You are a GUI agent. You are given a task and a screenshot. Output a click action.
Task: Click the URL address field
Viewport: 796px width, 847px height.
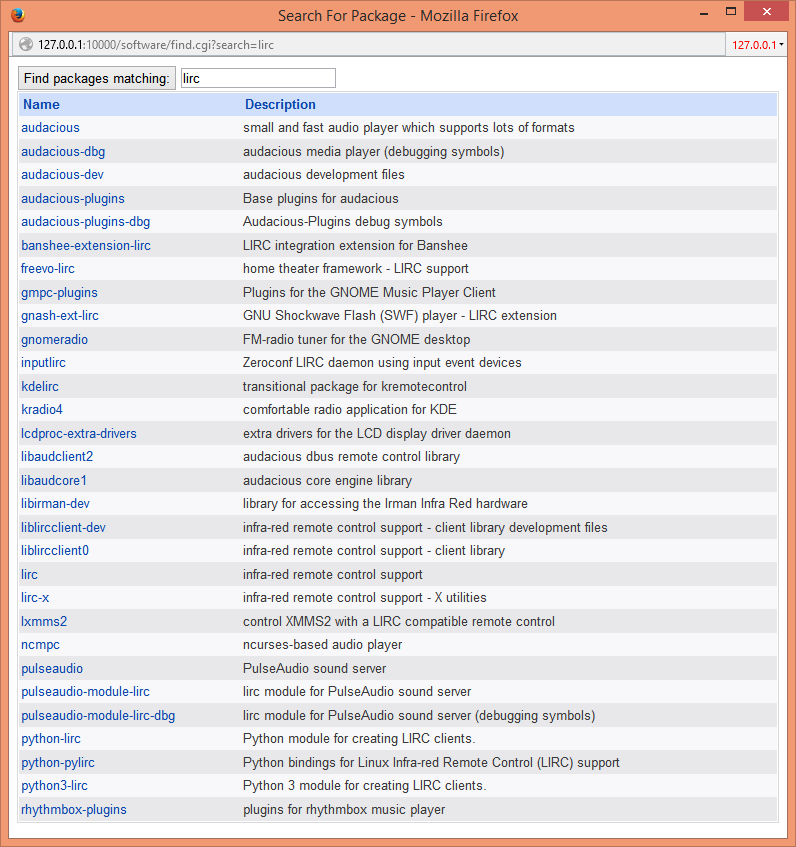369,45
